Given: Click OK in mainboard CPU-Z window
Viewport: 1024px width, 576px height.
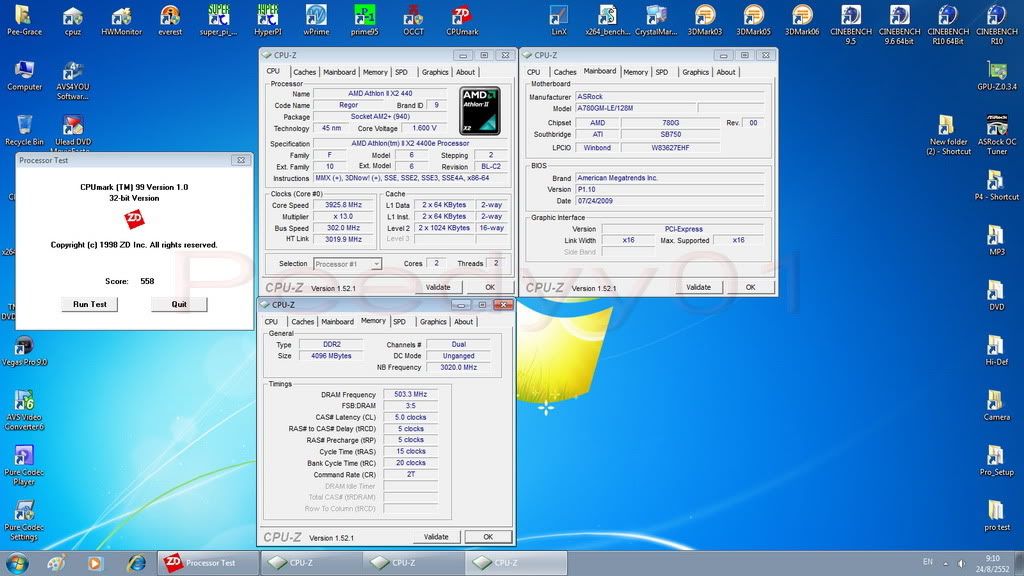Looking at the screenshot, I should click(750, 287).
